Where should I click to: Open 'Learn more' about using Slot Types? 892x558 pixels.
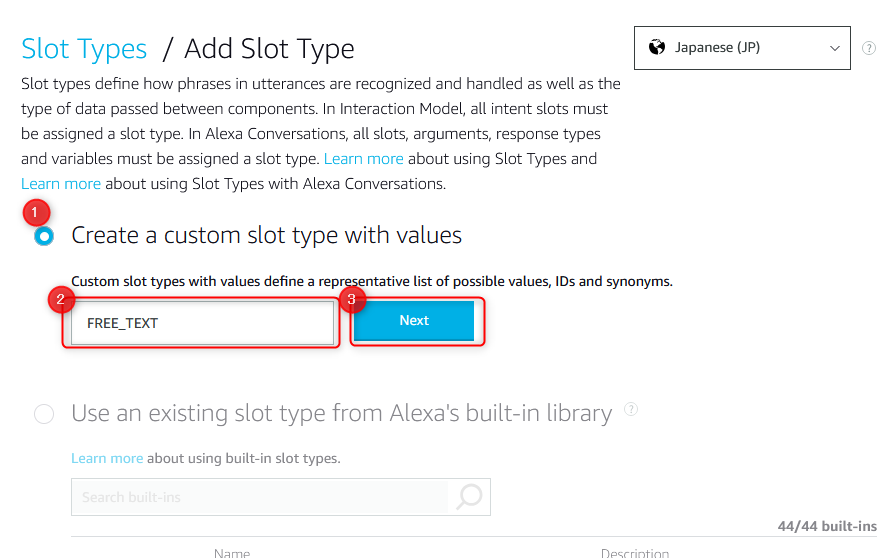[x=363, y=158]
